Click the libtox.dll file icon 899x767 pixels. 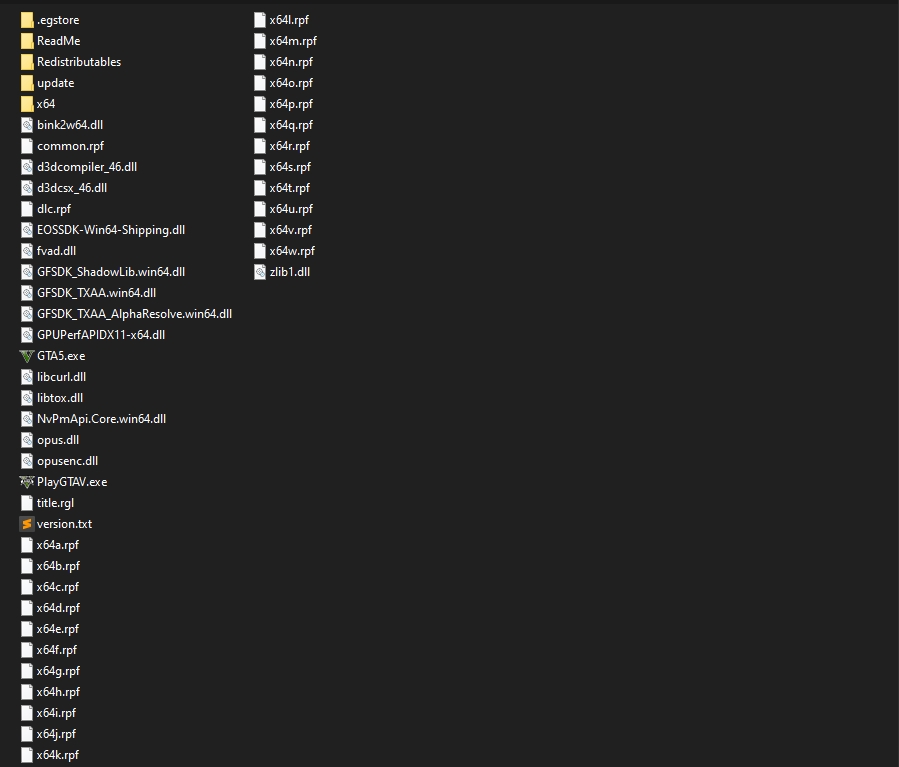(x=27, y=398)
